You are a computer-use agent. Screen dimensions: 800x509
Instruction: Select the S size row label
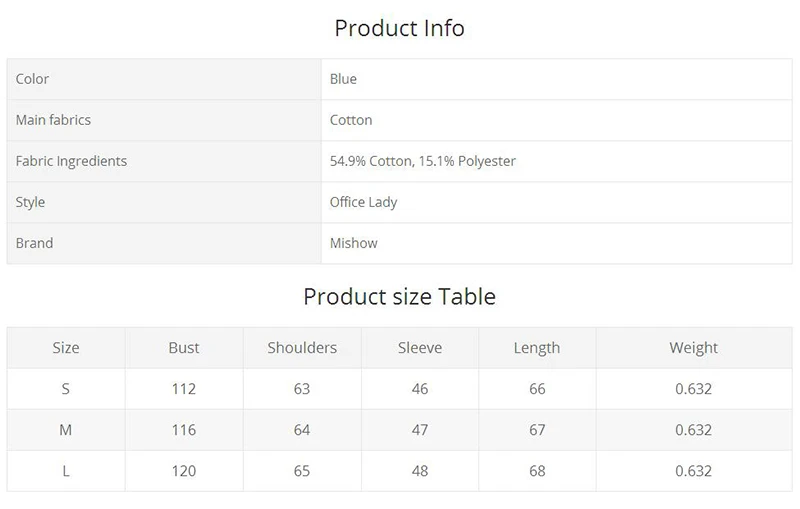[65, 389]
